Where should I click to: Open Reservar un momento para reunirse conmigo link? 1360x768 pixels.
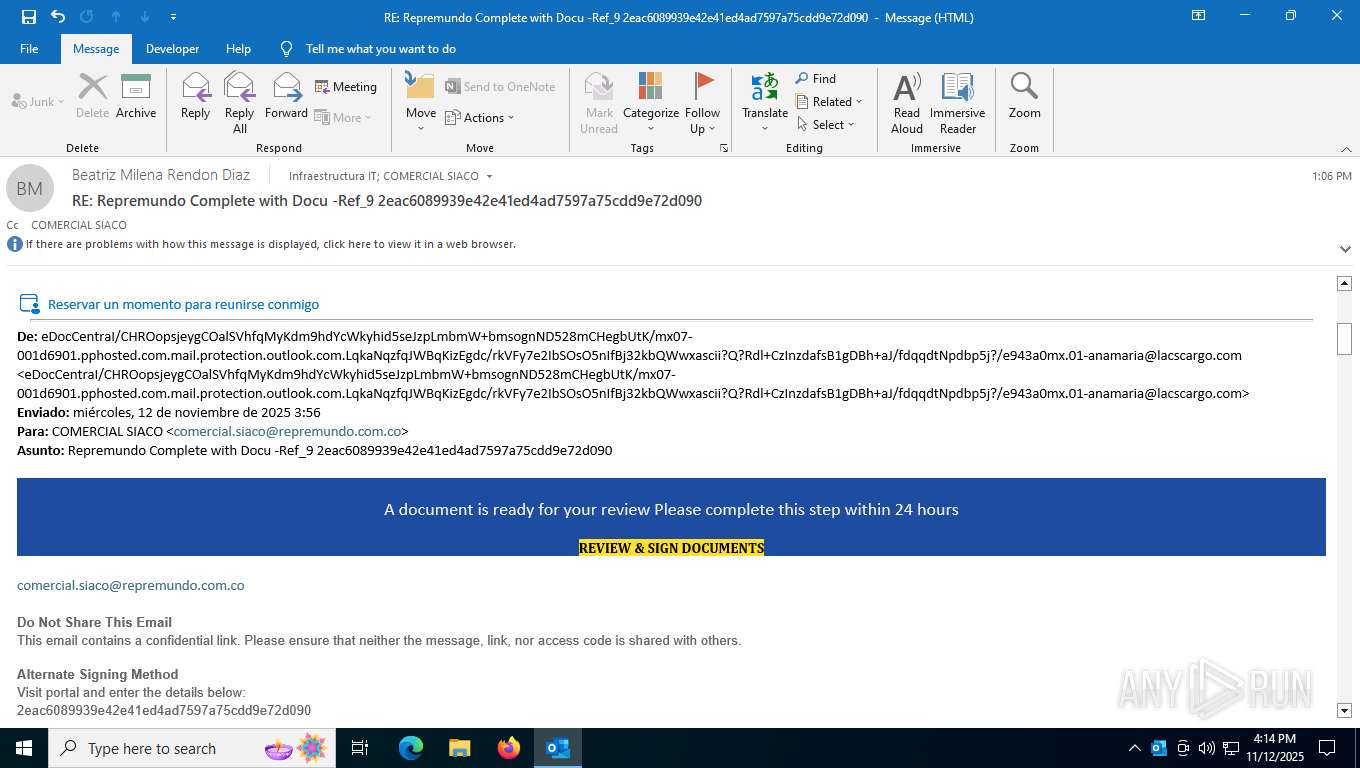click(x=183, y=305)
